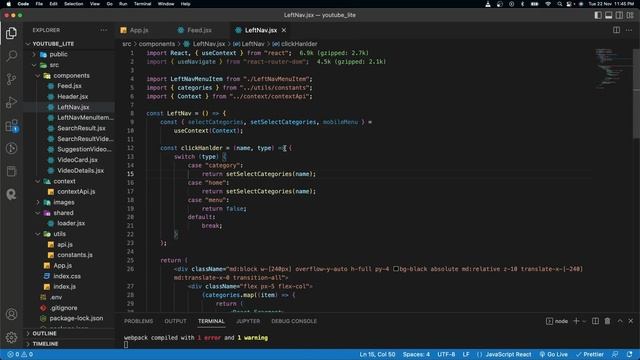Change indentation via Spaces: 4
Viewport: 640px width, 360px height.
point(416,354)
